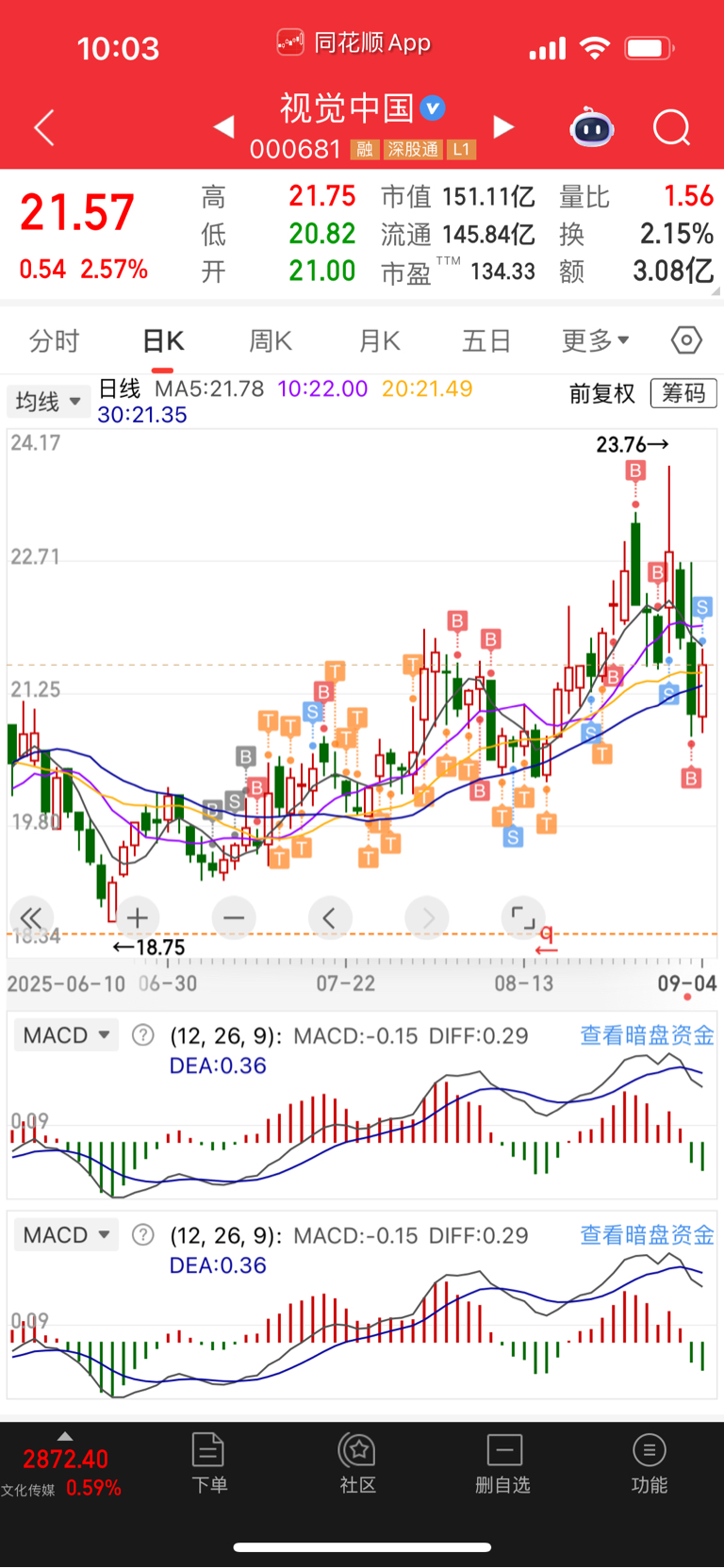Tap the 10:03 clock in status bar

tap(118, 48)
